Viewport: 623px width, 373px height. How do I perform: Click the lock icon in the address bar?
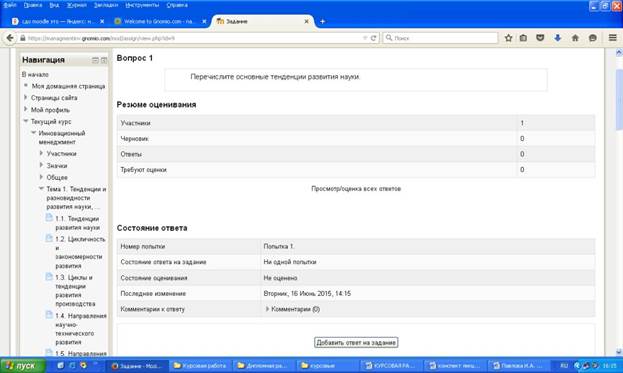pyautogui.click(x=23, y=38)
